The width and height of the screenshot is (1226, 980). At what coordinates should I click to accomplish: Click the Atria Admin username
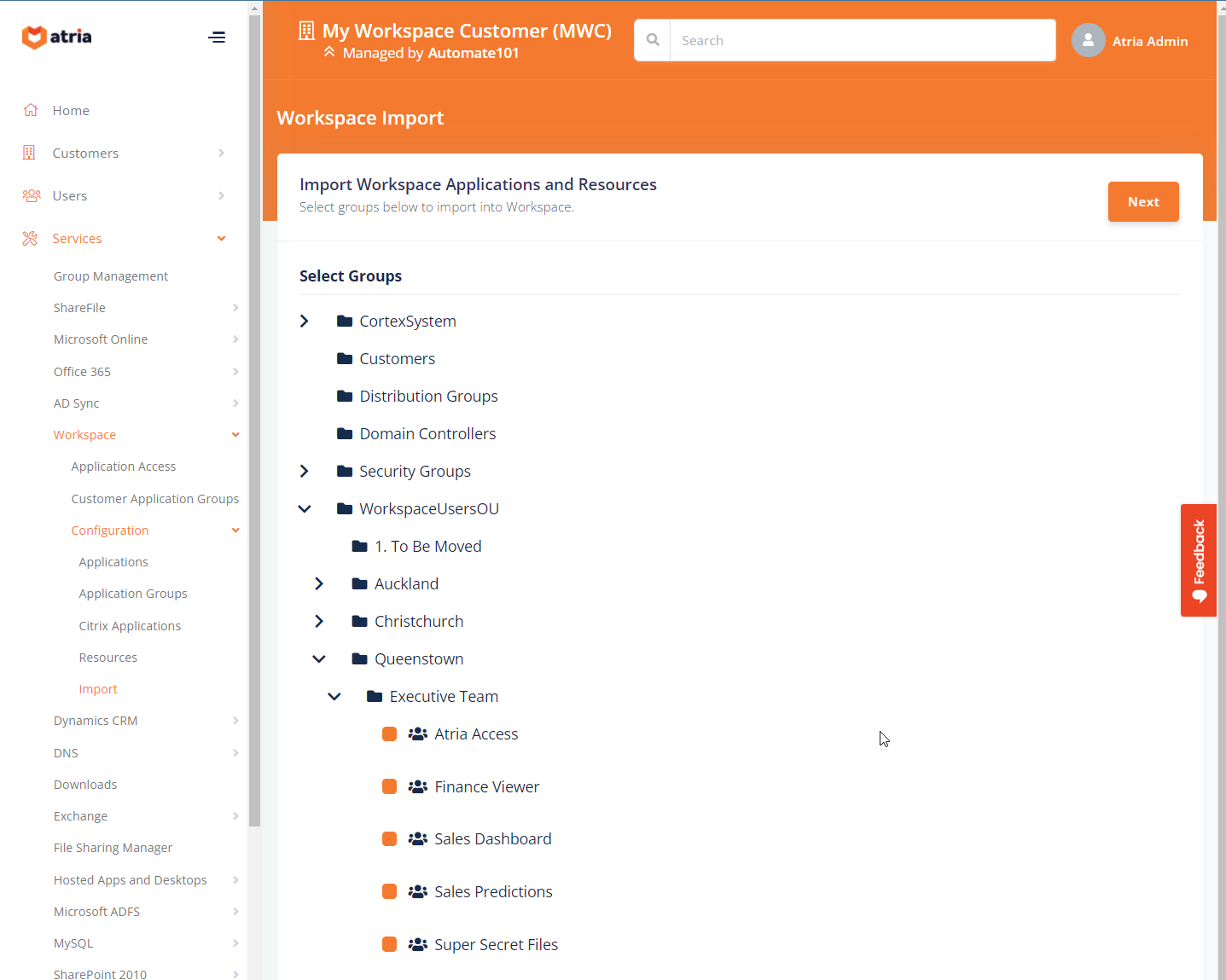(1150, 41)
